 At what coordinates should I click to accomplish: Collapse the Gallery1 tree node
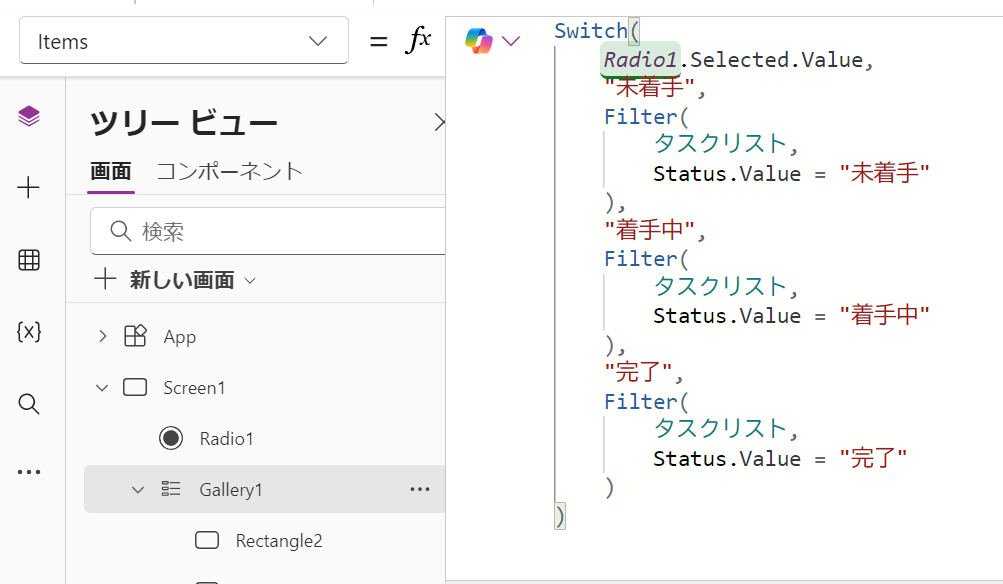(138, 490)
